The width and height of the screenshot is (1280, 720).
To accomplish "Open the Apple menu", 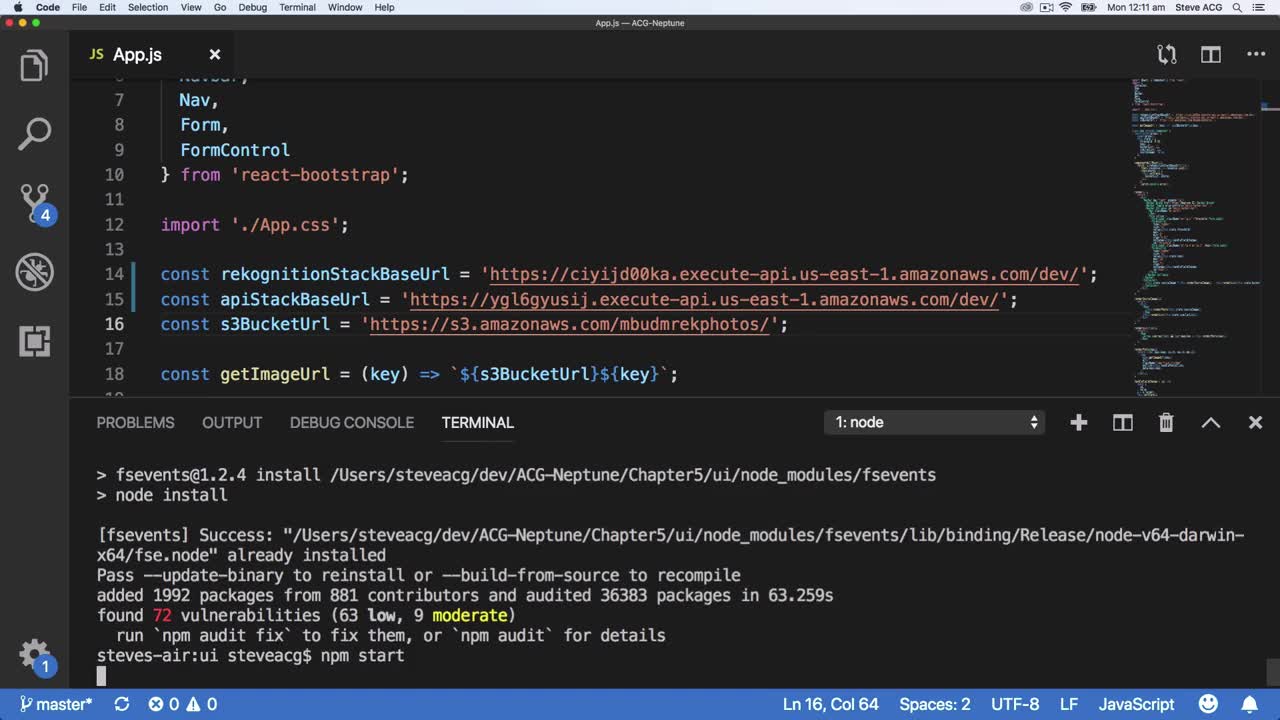I will pyautogui.click(x=17, y=7).
